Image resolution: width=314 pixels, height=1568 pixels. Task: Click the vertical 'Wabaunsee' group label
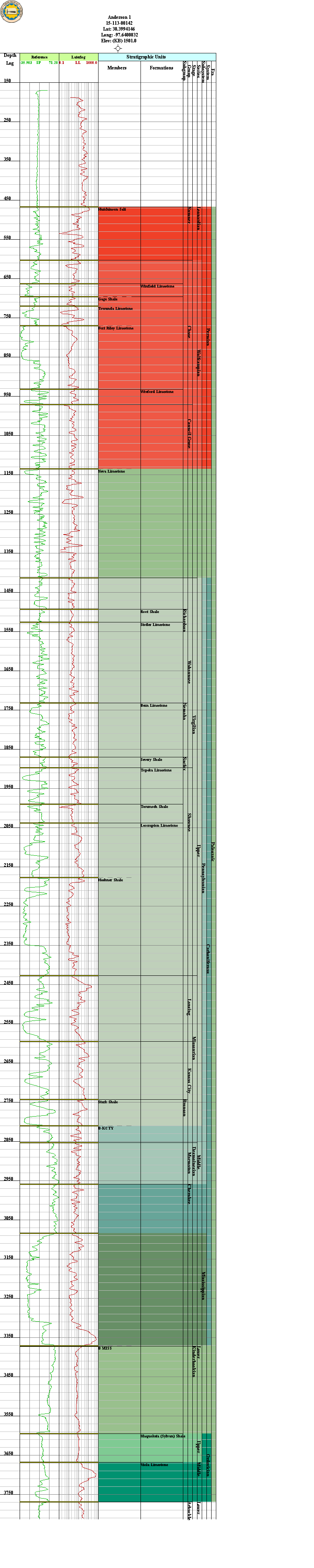189,673
